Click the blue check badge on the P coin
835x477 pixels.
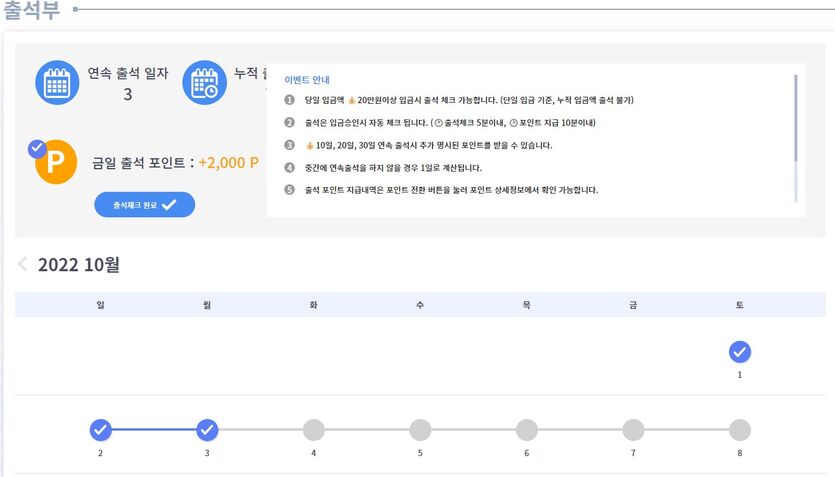pos(37,149)
